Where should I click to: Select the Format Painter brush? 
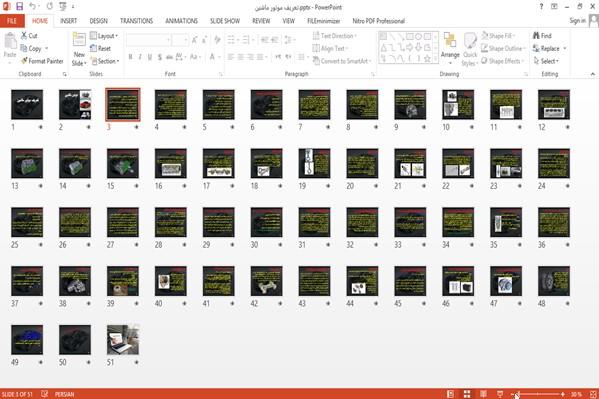24,61
